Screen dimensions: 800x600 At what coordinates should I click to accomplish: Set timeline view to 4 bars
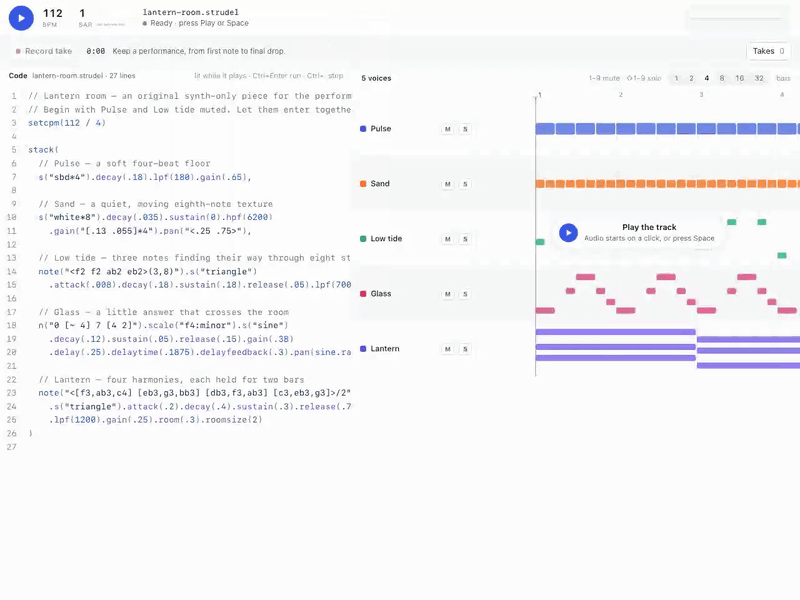(x=707, y=78)
